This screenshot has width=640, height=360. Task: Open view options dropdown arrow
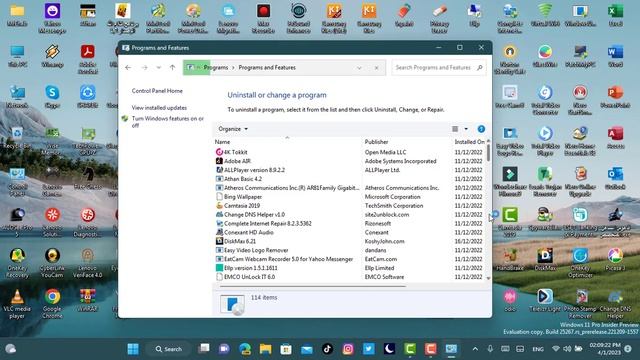coord(466,129)
